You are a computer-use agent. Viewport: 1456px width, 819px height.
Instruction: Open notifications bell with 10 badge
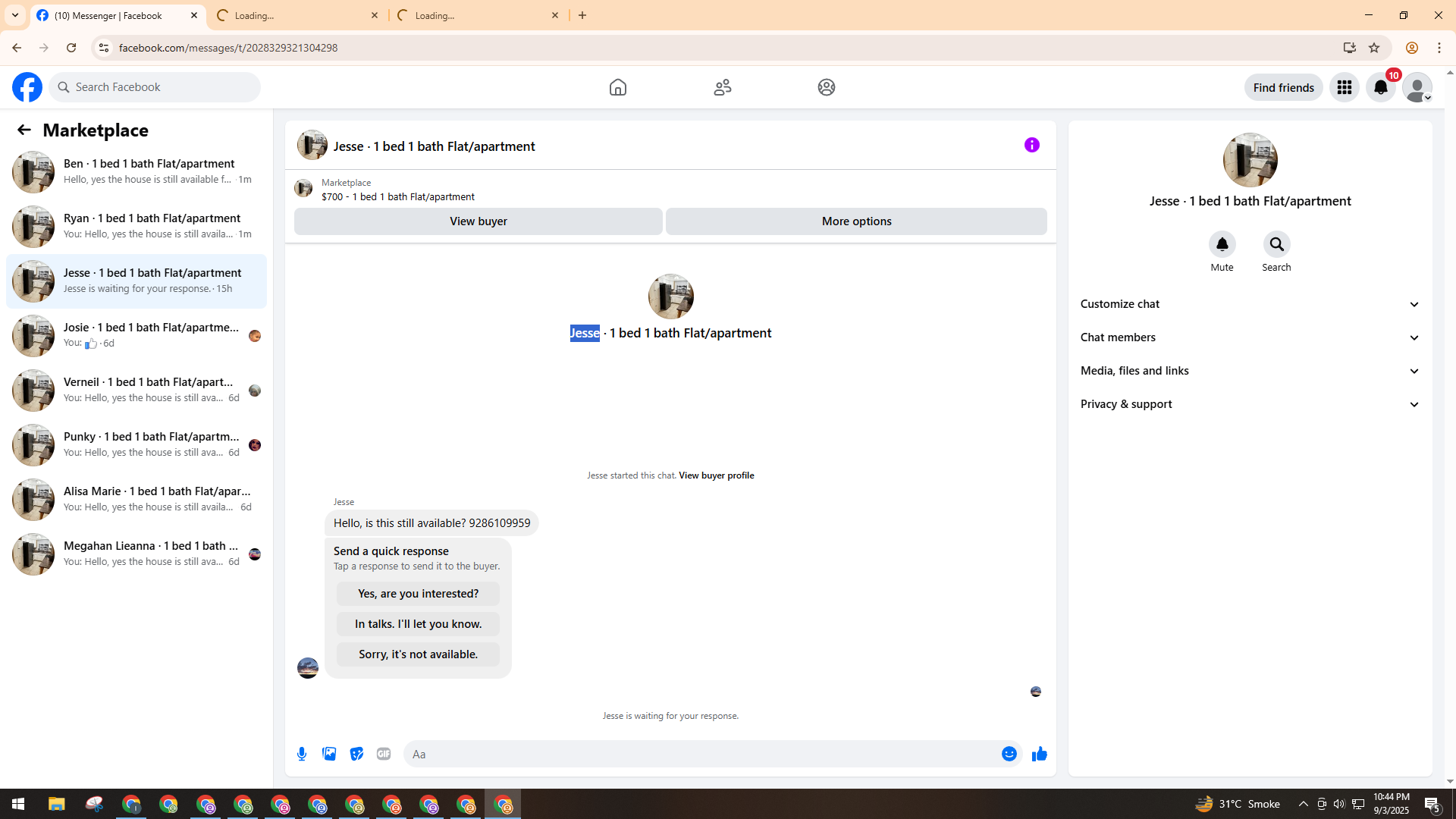click(1381, 87)
